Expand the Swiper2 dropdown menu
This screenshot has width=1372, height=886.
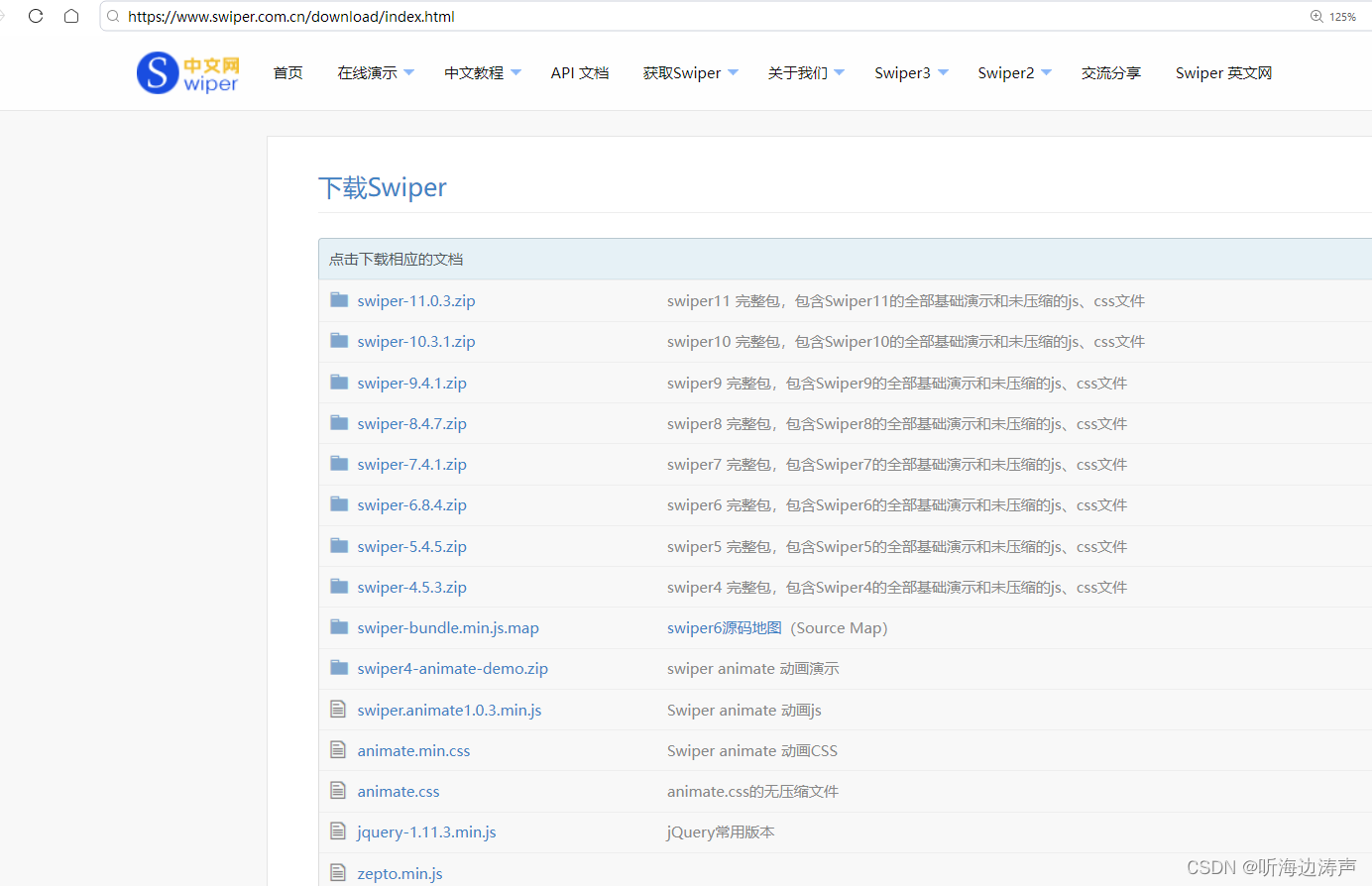pos(1015,72)
